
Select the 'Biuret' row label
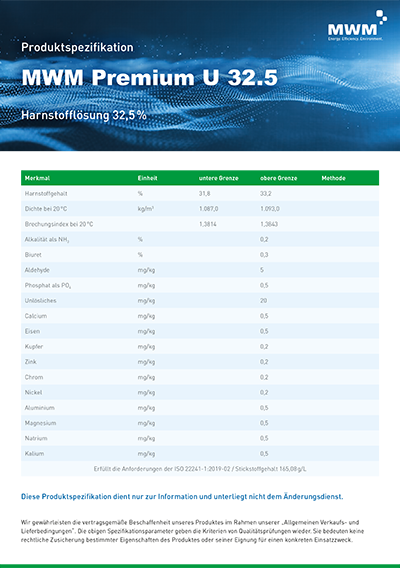pos(33,255)
